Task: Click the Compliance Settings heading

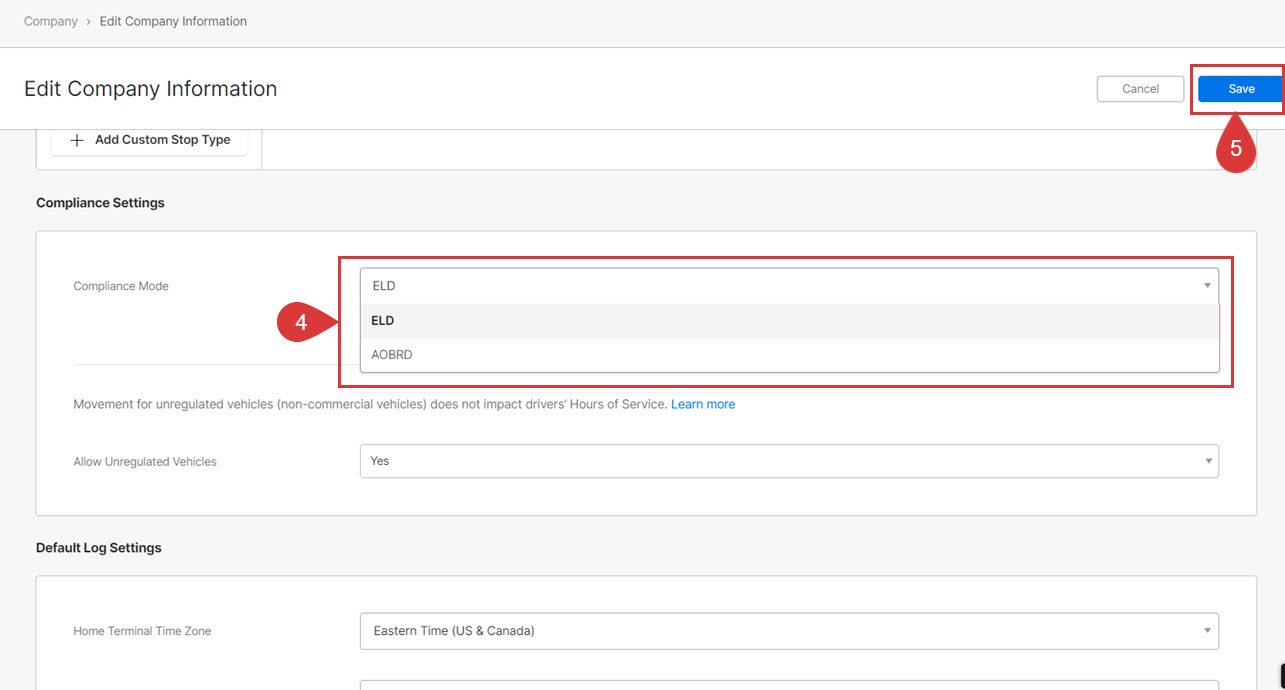Action: (x=100, y=203)
